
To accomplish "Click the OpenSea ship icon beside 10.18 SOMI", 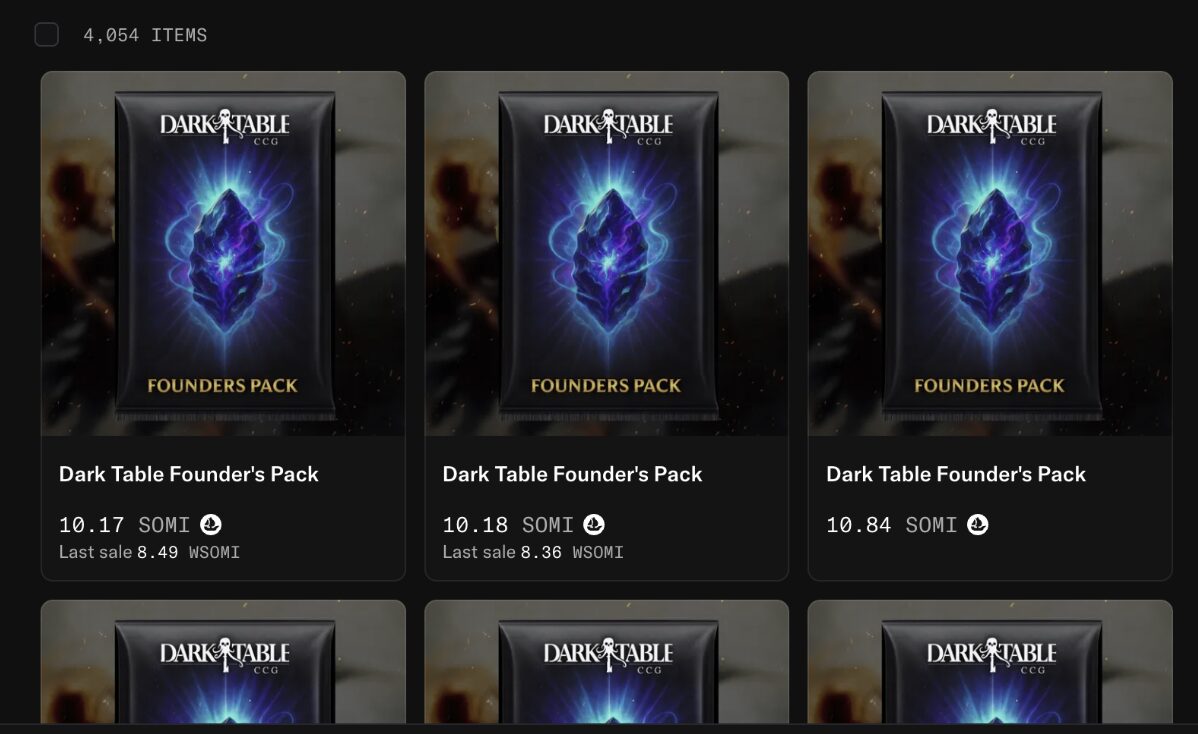I will click(593, 524).
